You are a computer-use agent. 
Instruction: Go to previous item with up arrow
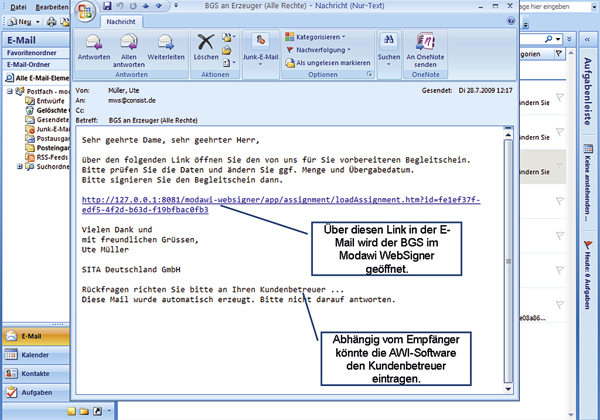[146, 6]
